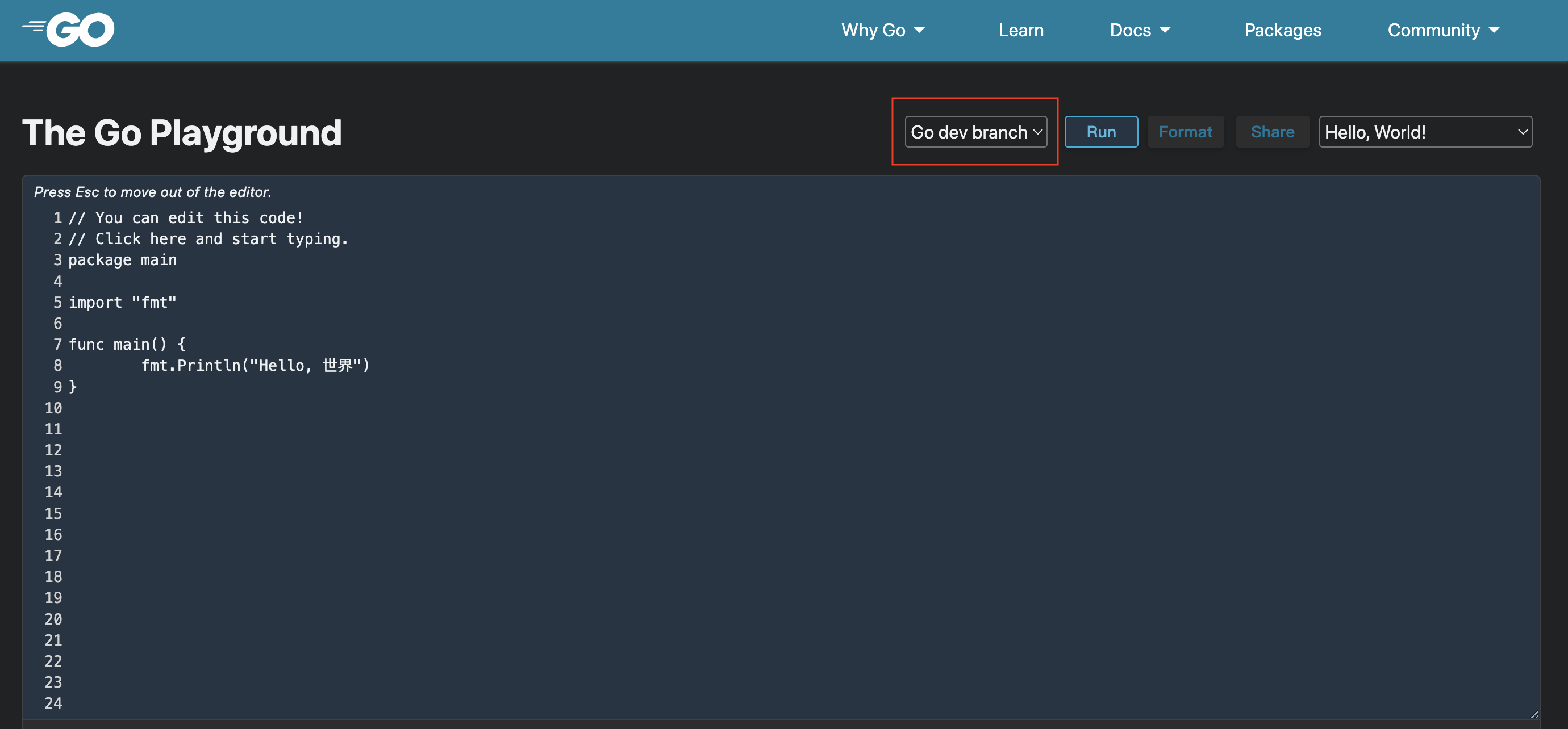This screenshot has height=729, width=1568.
Task: Expand the Why Go menu arrow
Action: [920, 30]
